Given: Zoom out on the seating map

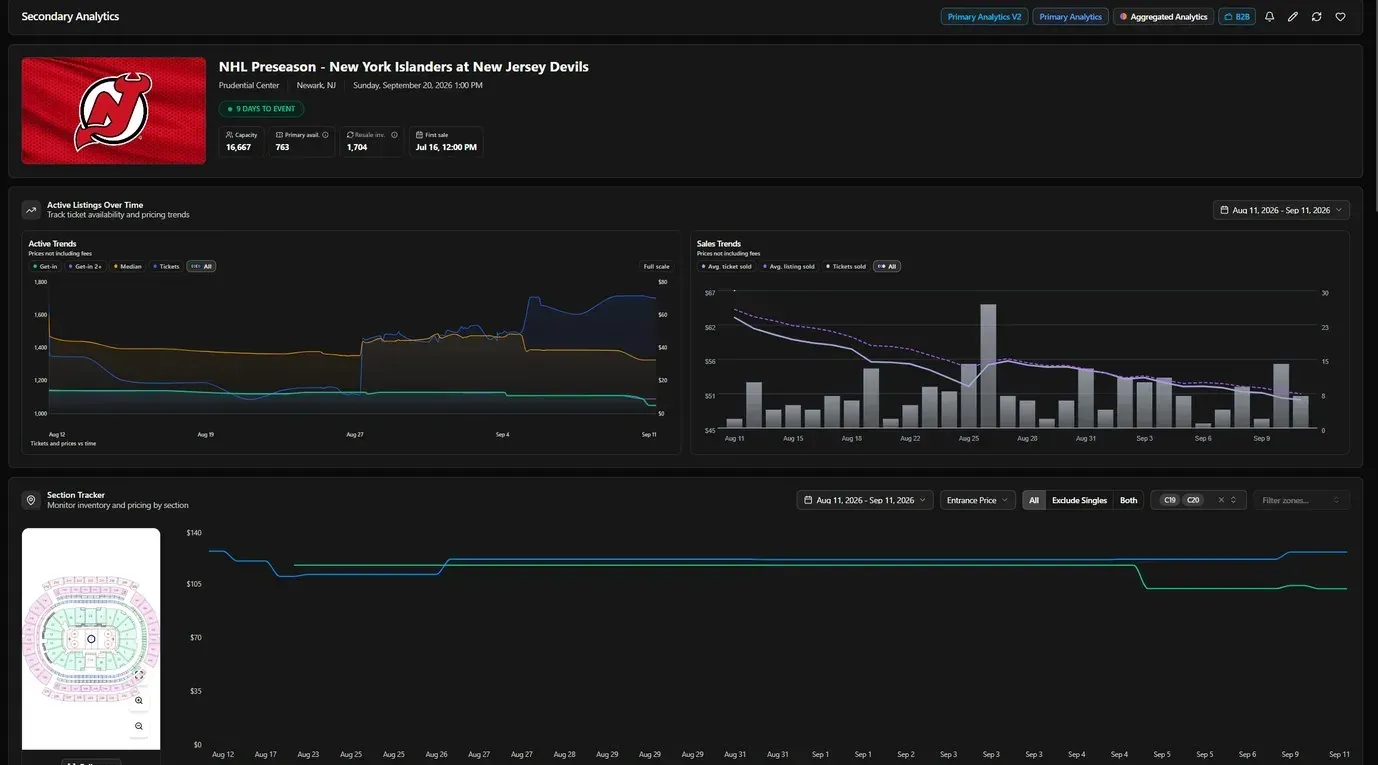Looking at the screenshot, I should coord(139,726).
